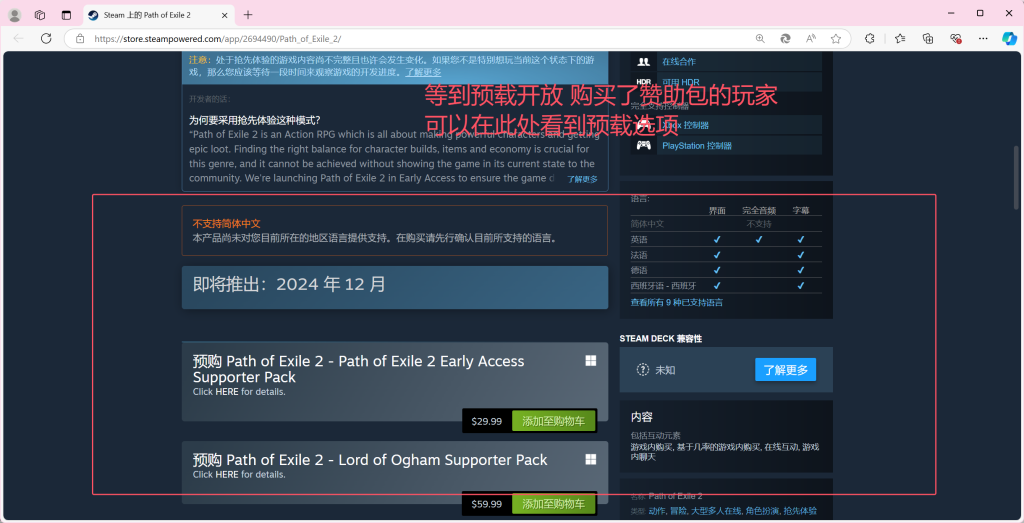
Task: Open a new browser tab
Action: pos(248,15)
